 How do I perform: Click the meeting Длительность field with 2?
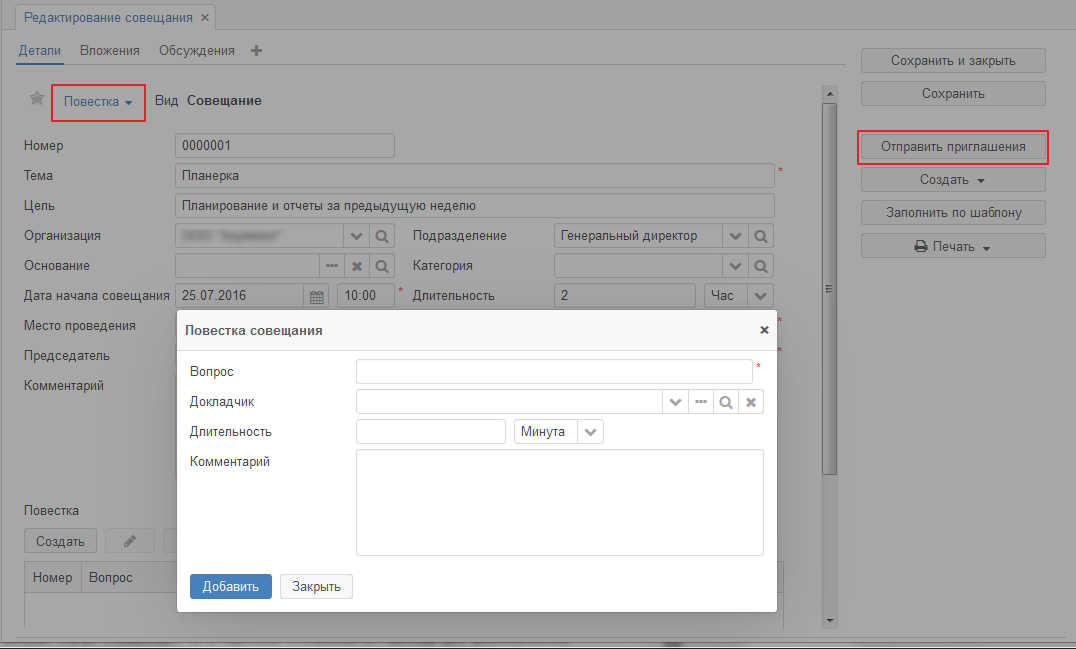coord(625,296)
